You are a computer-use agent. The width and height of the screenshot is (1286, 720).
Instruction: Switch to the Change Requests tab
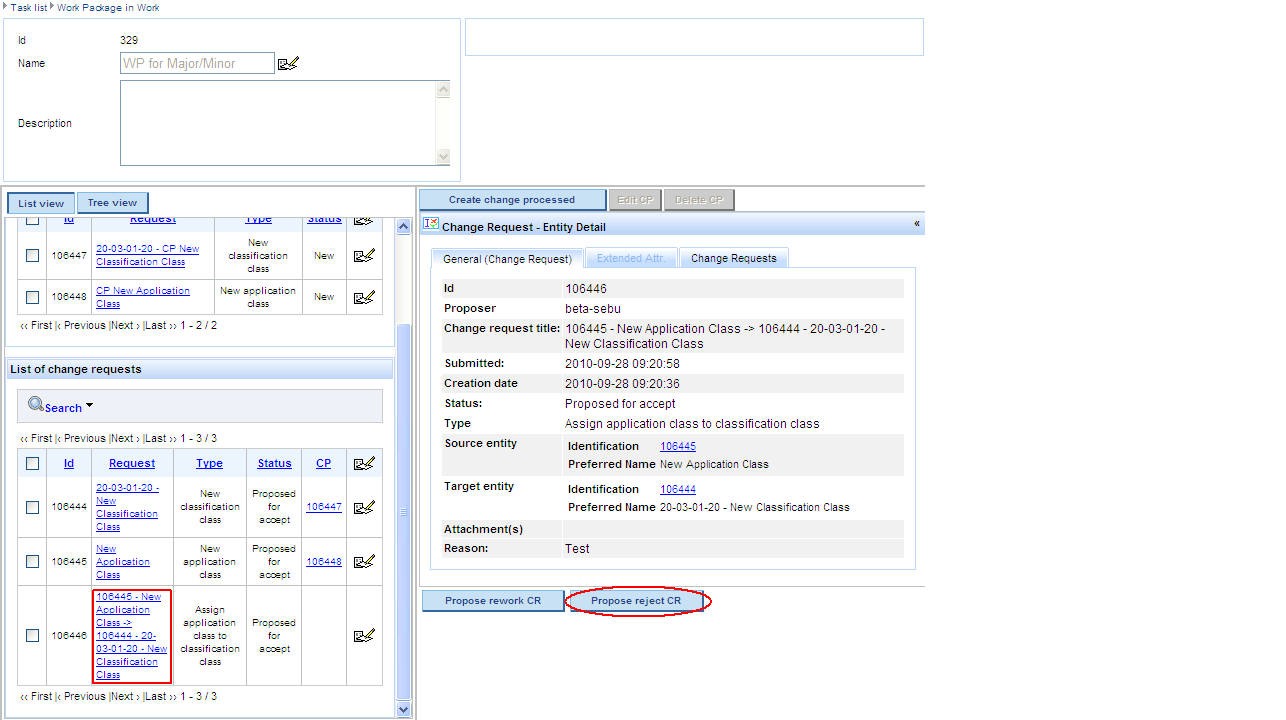click(733, 258)
